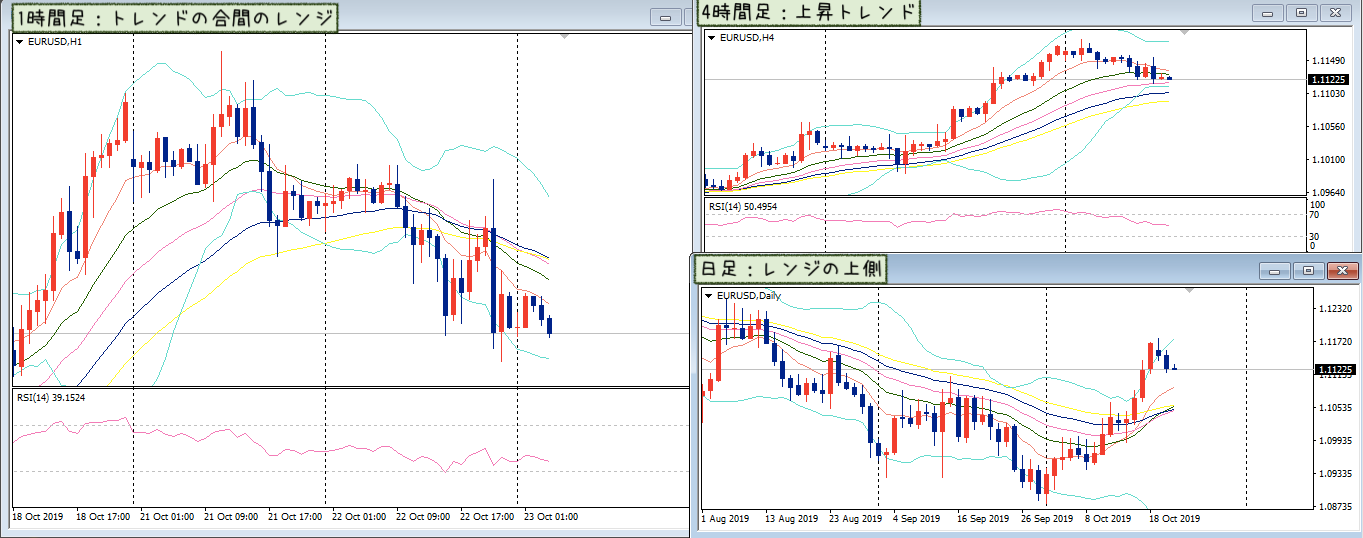The image size is (1363, 538).
Task: Grab the chart shift triangle on Daily chart
Action: pos(1189,291)
